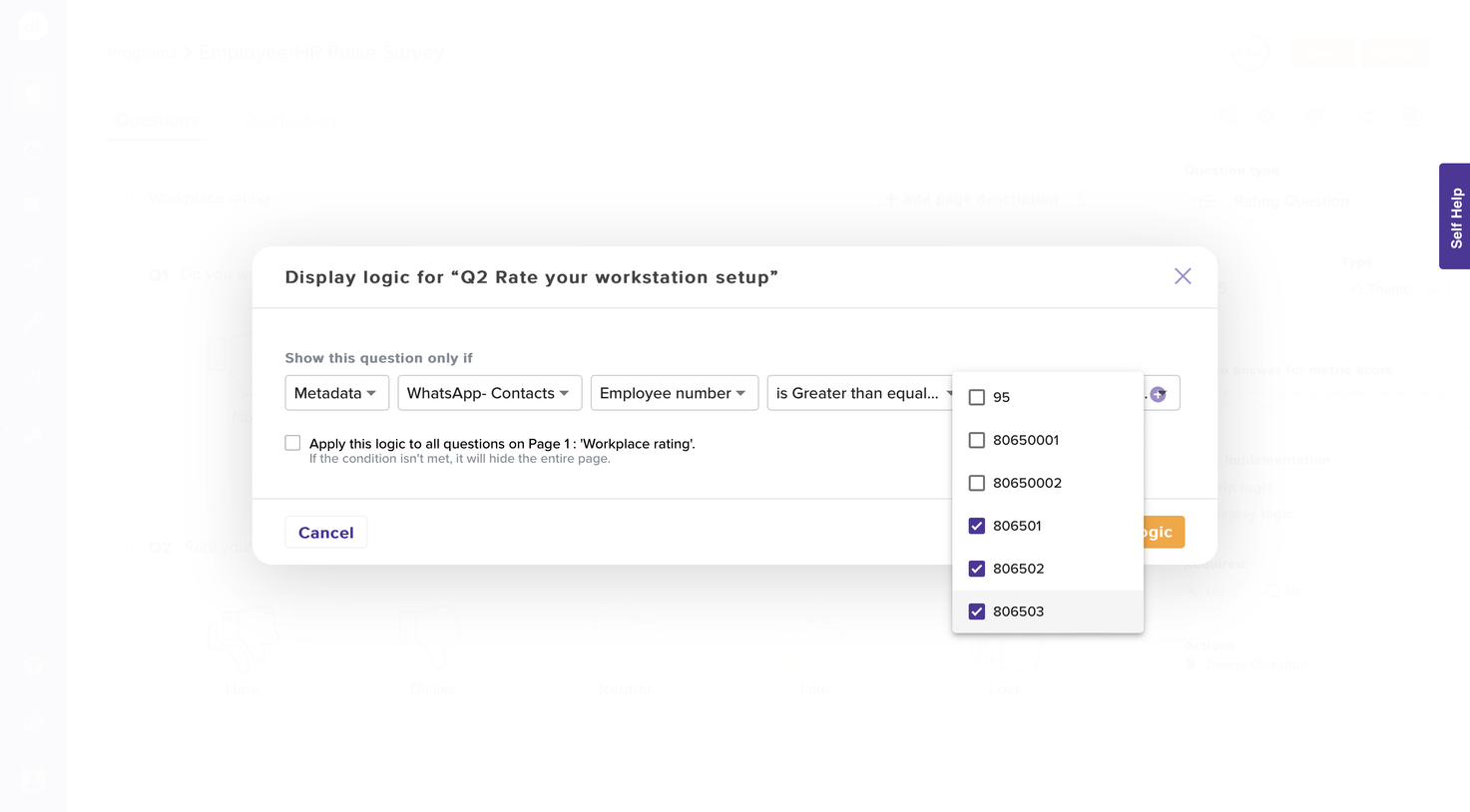Close the Display logic dialog
1470x812 pixels.
[x=1183, y=276]
